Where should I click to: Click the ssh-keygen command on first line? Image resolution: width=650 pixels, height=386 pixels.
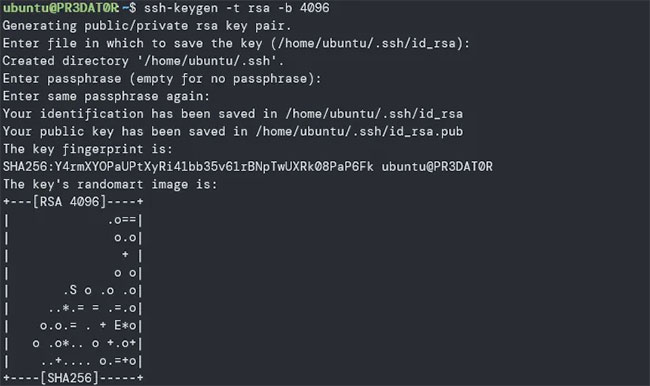coord(181,8)
